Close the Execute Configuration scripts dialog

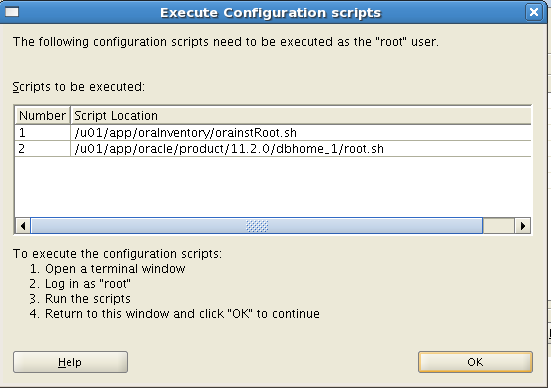(534, 12)
